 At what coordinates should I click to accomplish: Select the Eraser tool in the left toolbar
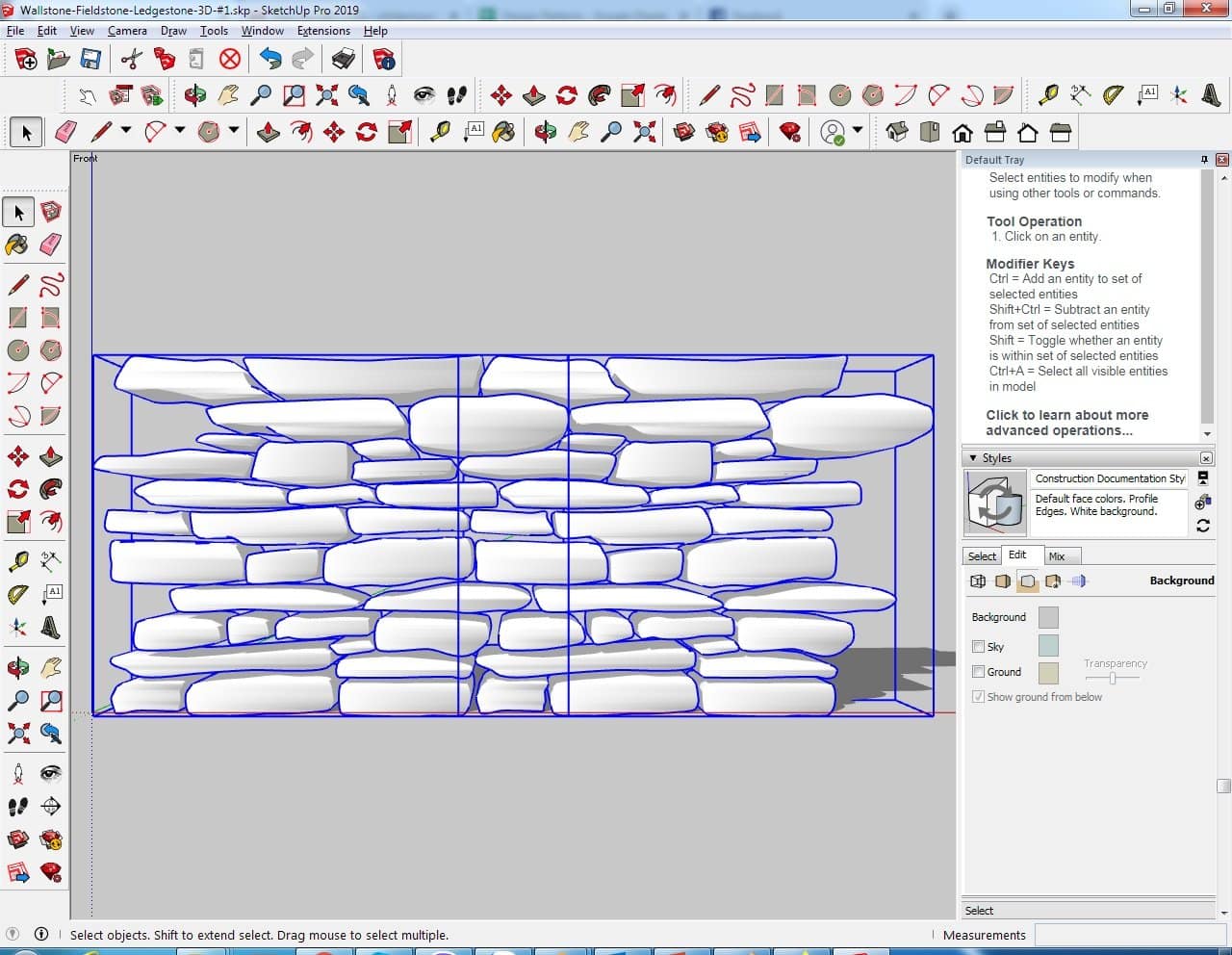[x=51, y=245]
